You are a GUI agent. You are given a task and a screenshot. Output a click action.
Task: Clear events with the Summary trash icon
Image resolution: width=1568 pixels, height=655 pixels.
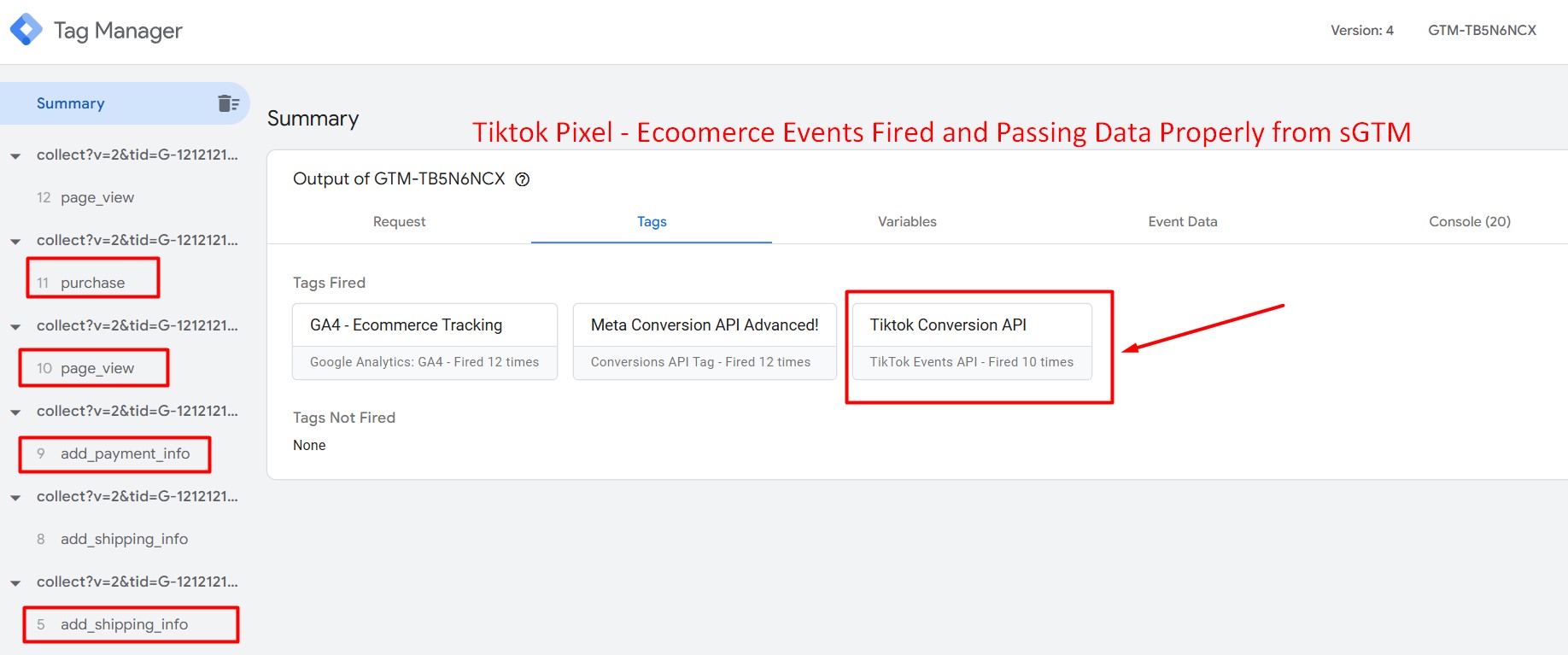(228, 103)
